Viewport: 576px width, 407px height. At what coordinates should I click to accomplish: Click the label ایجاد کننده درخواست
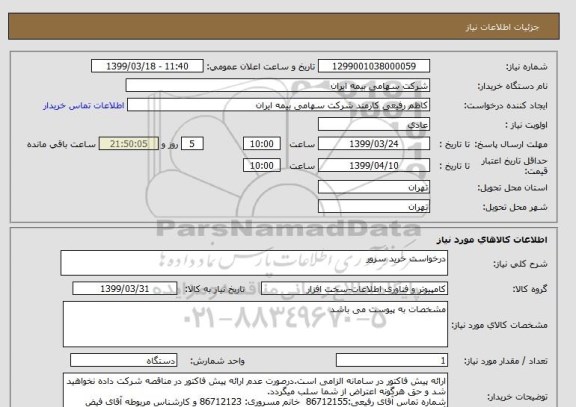(506, 106)
